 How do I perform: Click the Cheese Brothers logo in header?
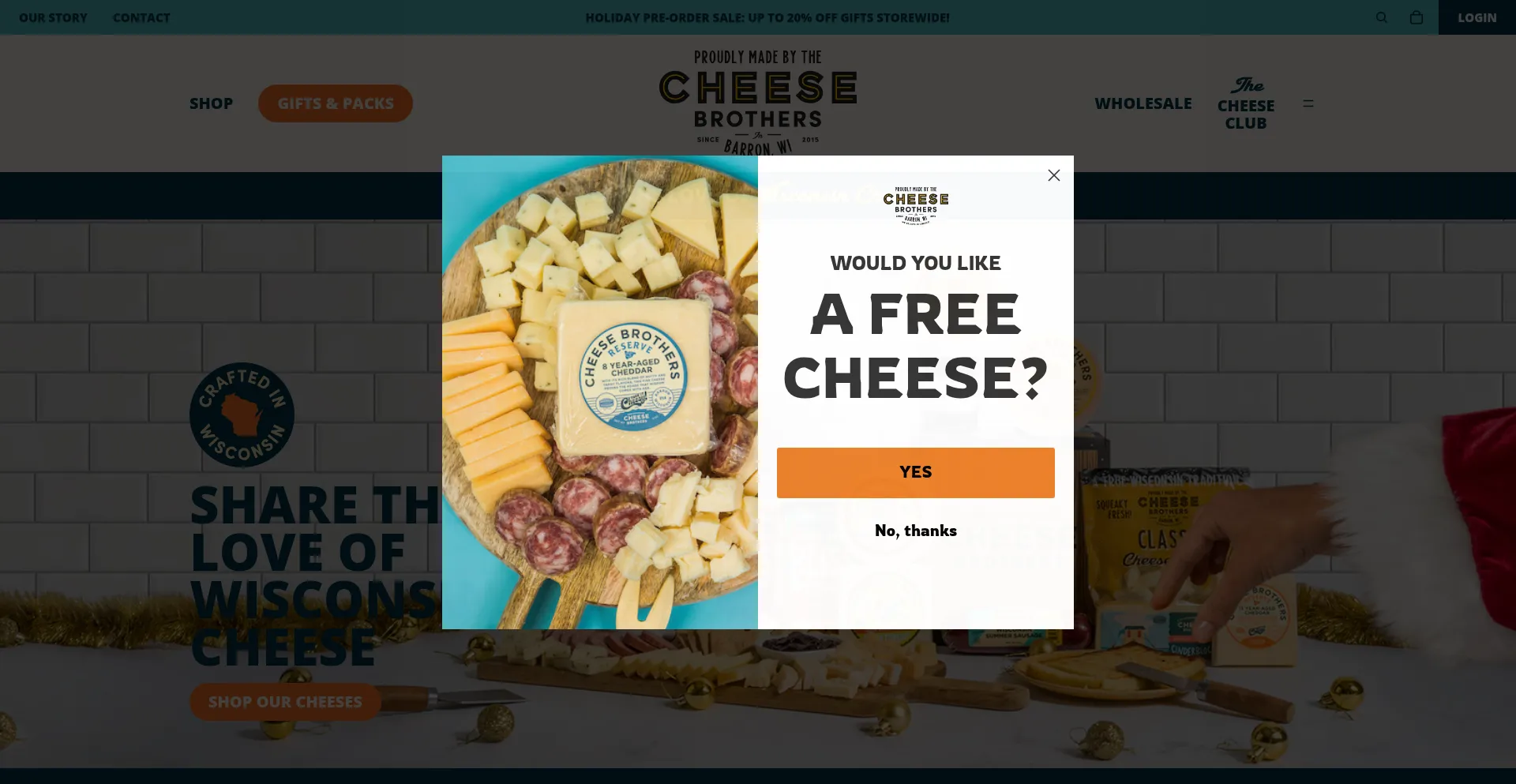click(x=758, y=103)
